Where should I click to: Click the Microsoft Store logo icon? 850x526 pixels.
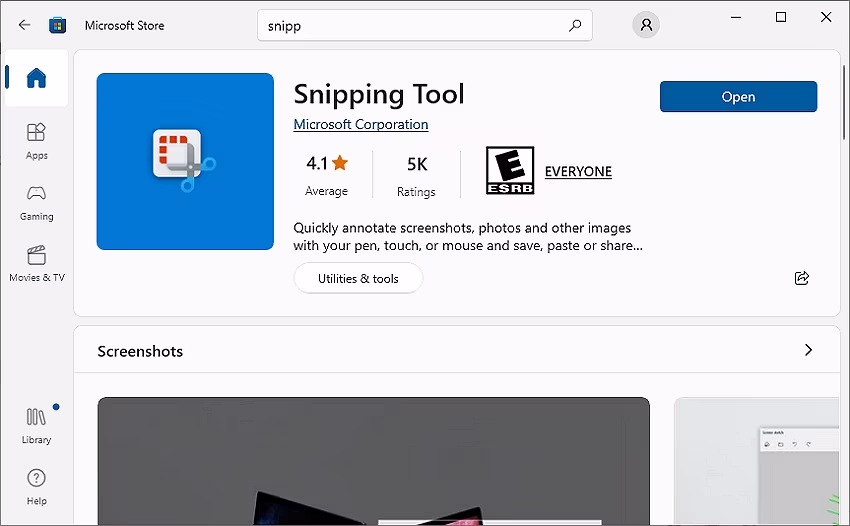coord(57,25)
